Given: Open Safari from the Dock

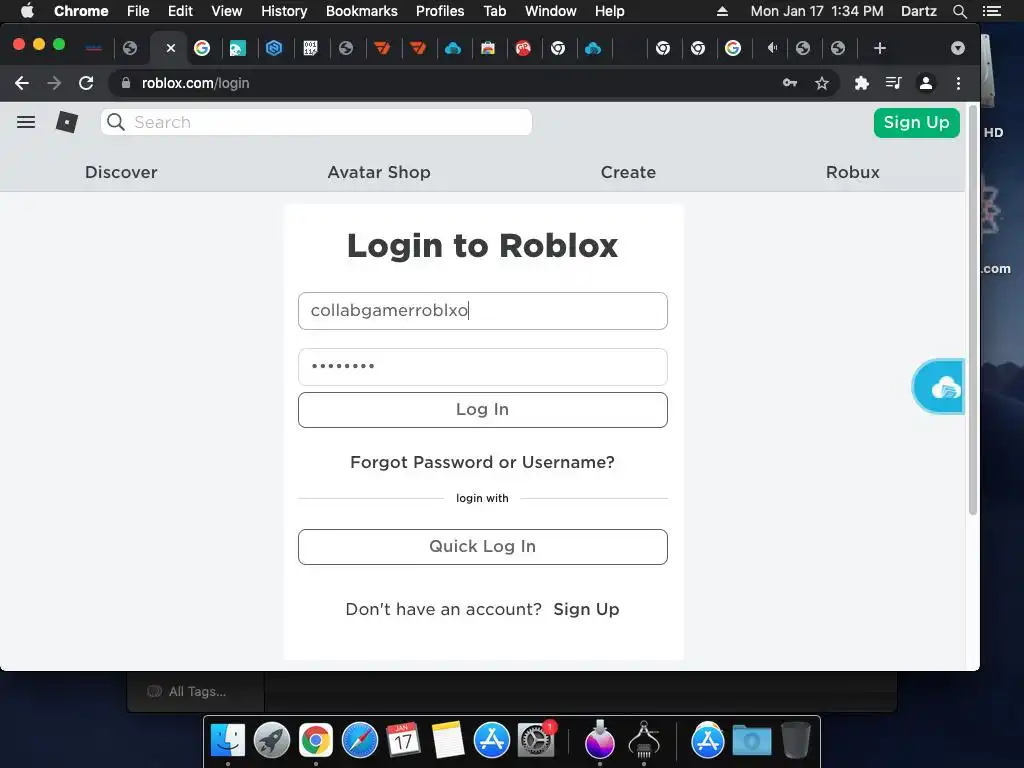Looking at the screenshot, I should [360, 740].
